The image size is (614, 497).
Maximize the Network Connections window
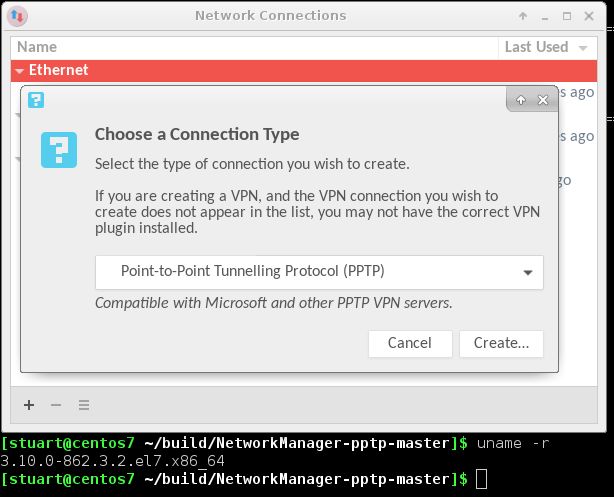coord(567,16)
